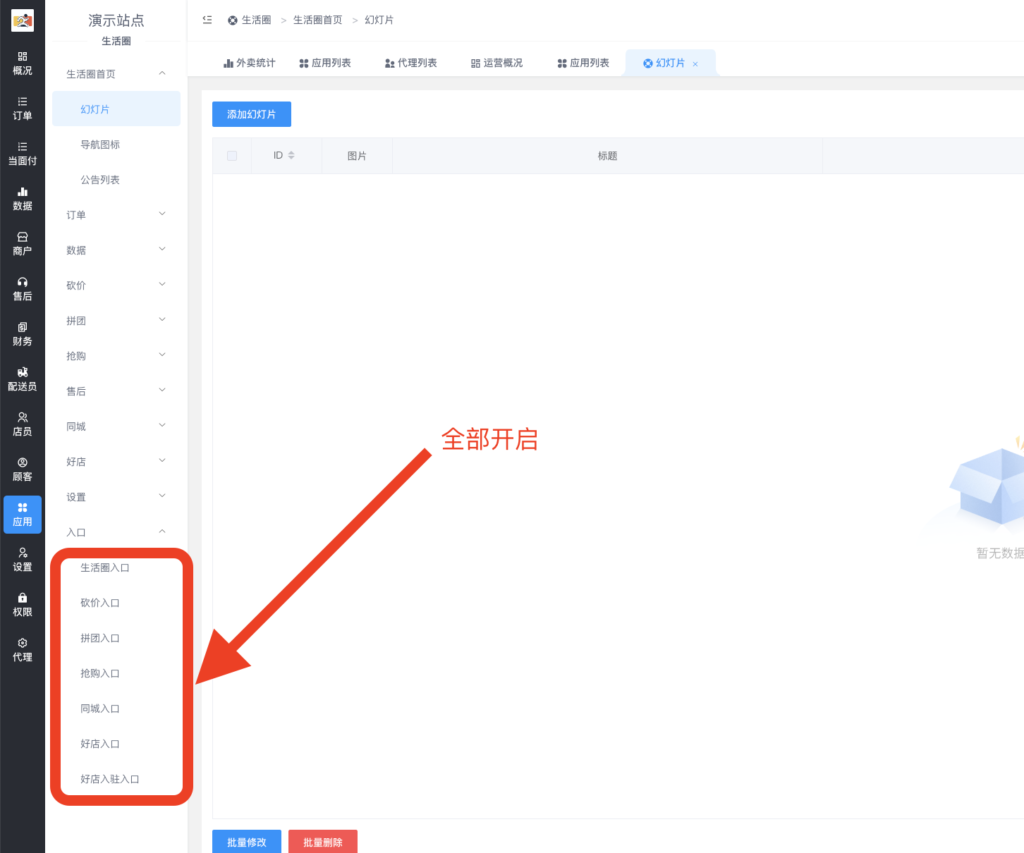The height and width of the screenshot is (853, 1024).
Task: Open the 商户 merchants panel
Action: [x=22, y=244]
